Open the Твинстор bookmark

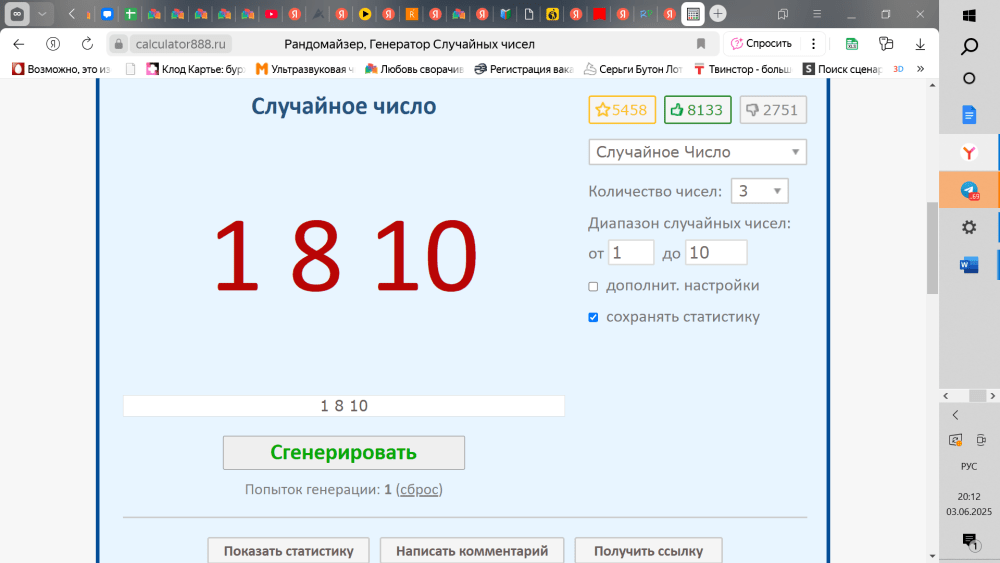coord(742,69)
